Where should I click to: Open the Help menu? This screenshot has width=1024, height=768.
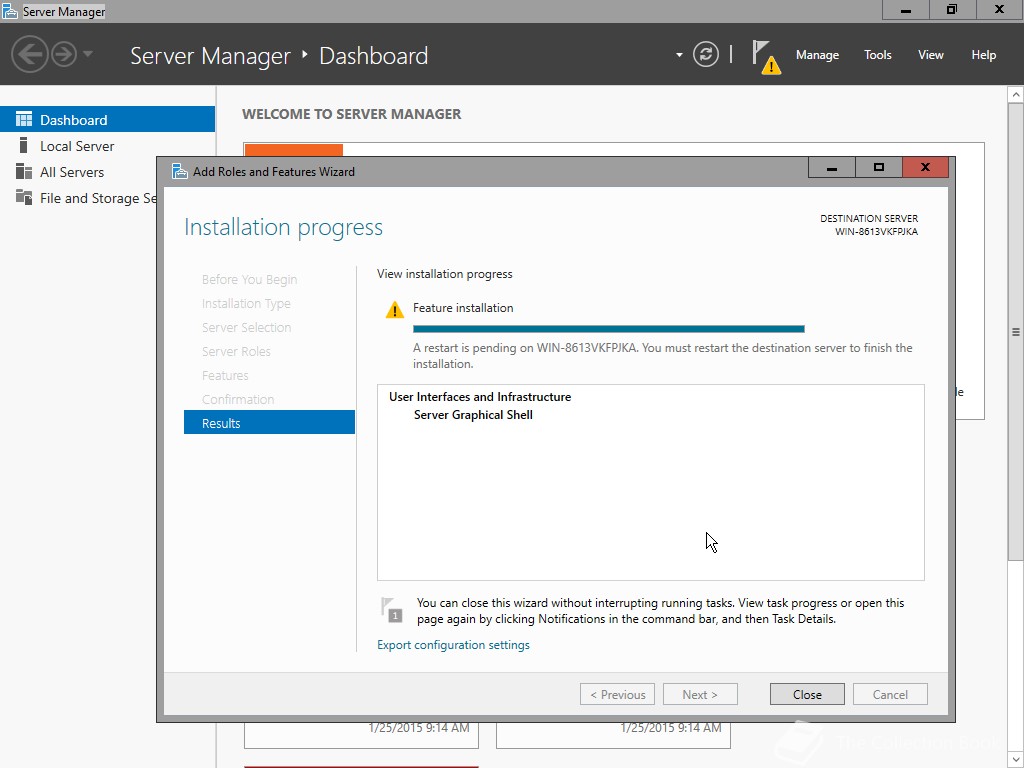click(983, 55)
